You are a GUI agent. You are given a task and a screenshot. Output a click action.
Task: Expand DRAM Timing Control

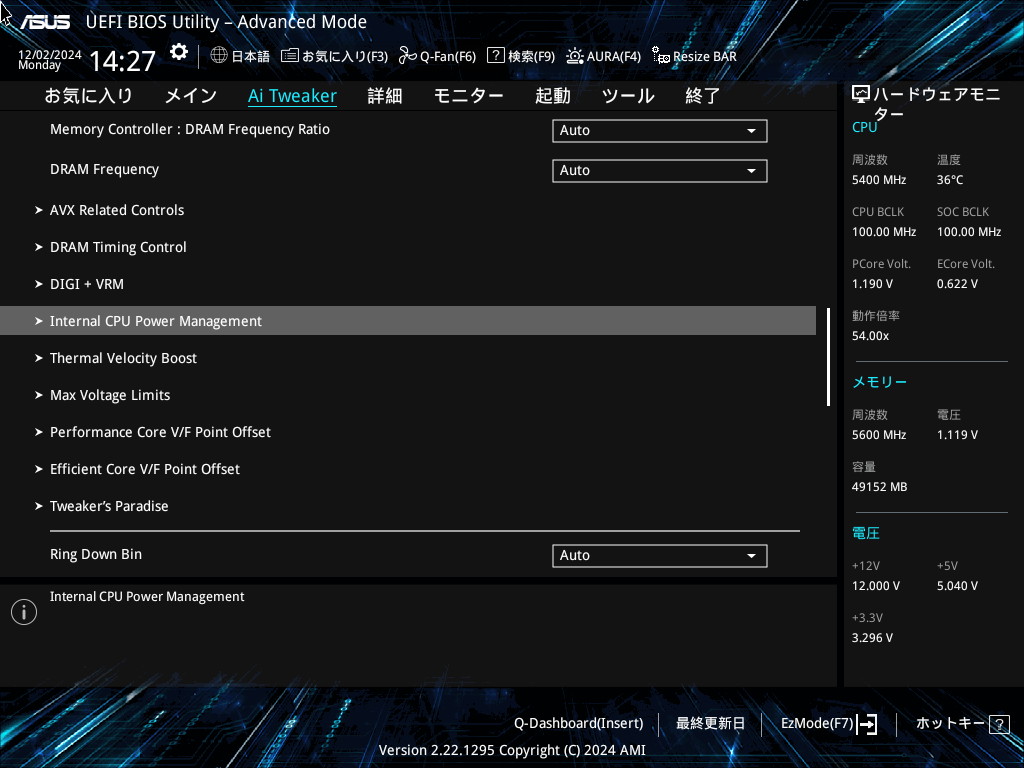118,248
